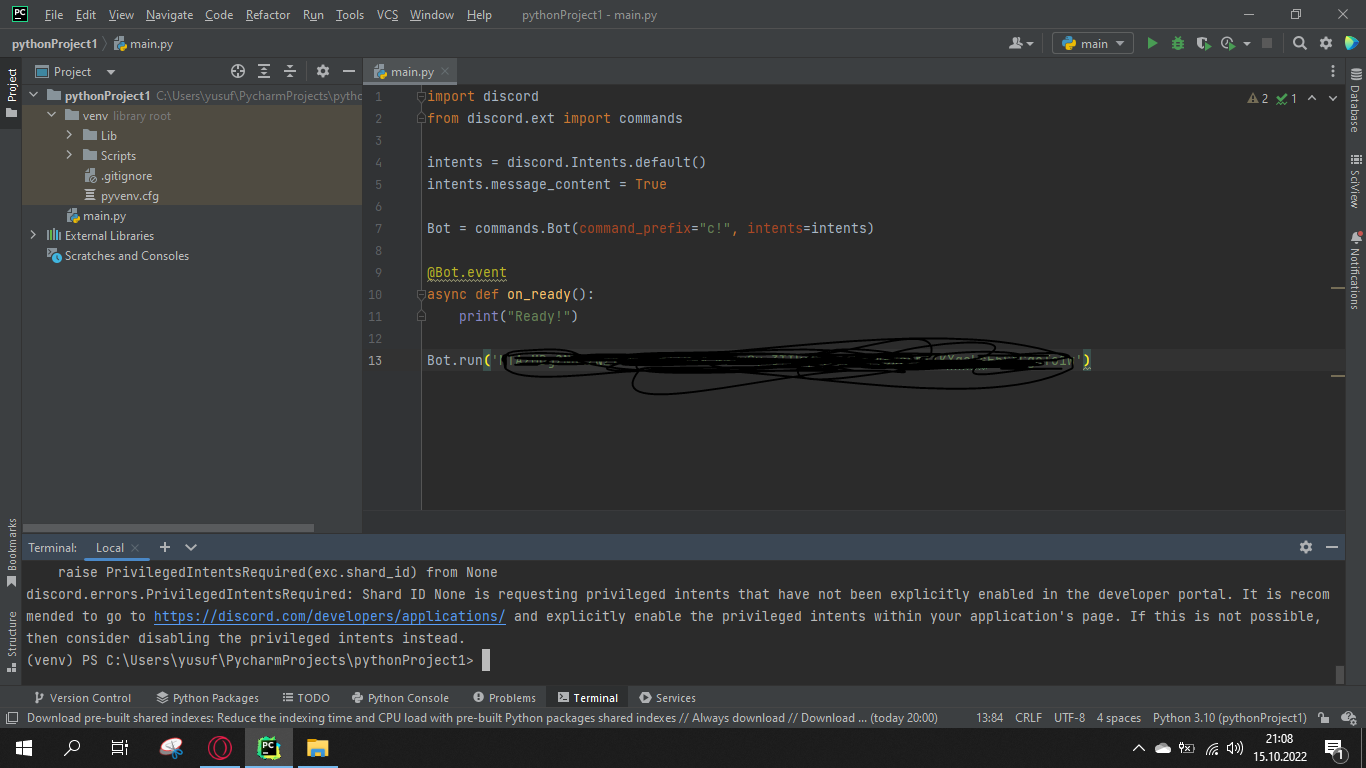Screen dimensions: 1366x768
Task: Expand the Lib folder
Action: [x=69, y=135]
